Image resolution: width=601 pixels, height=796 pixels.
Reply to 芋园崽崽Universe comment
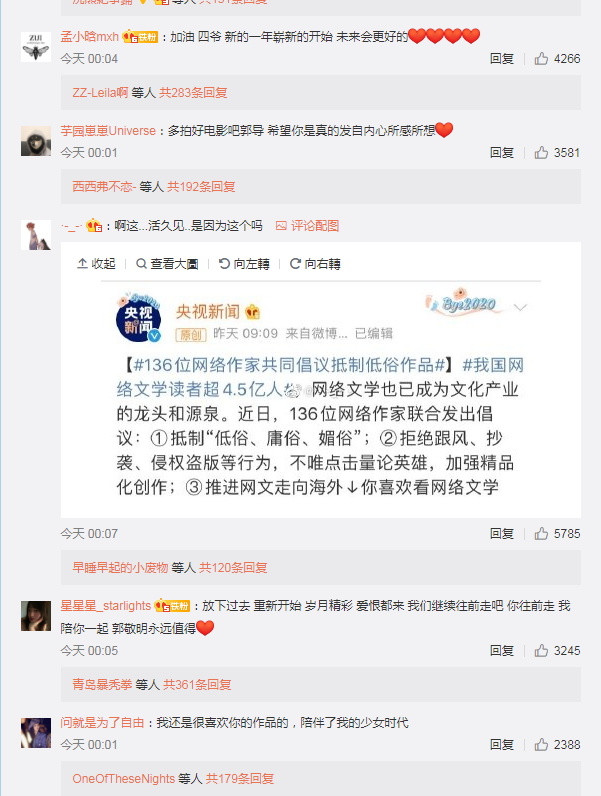[x=502, y=153]
